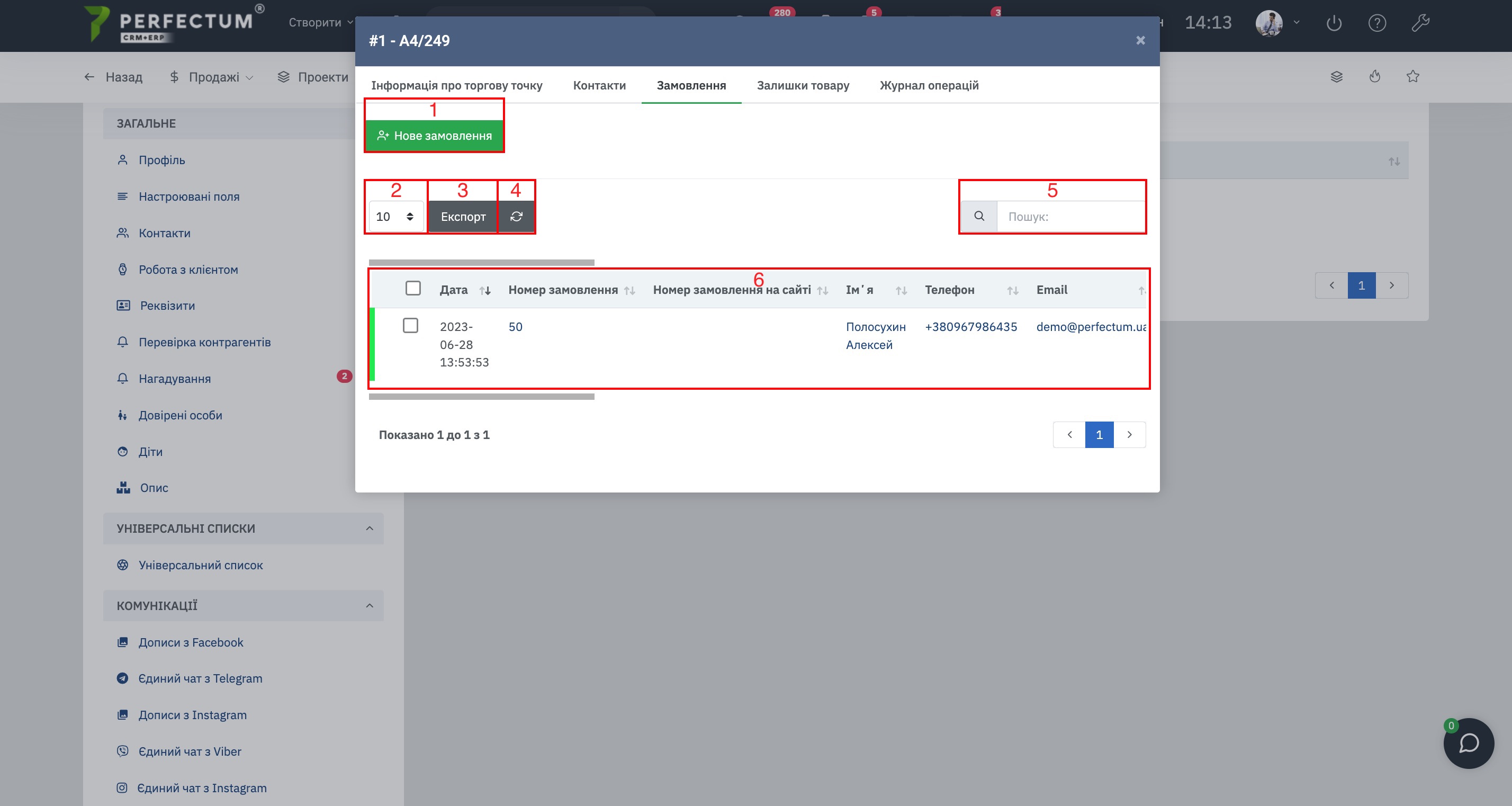Close the #1 - A4/249 dialog
Image resolution: width=1512 pixels, height=806 pixels.
click(x=1140, y=40)
